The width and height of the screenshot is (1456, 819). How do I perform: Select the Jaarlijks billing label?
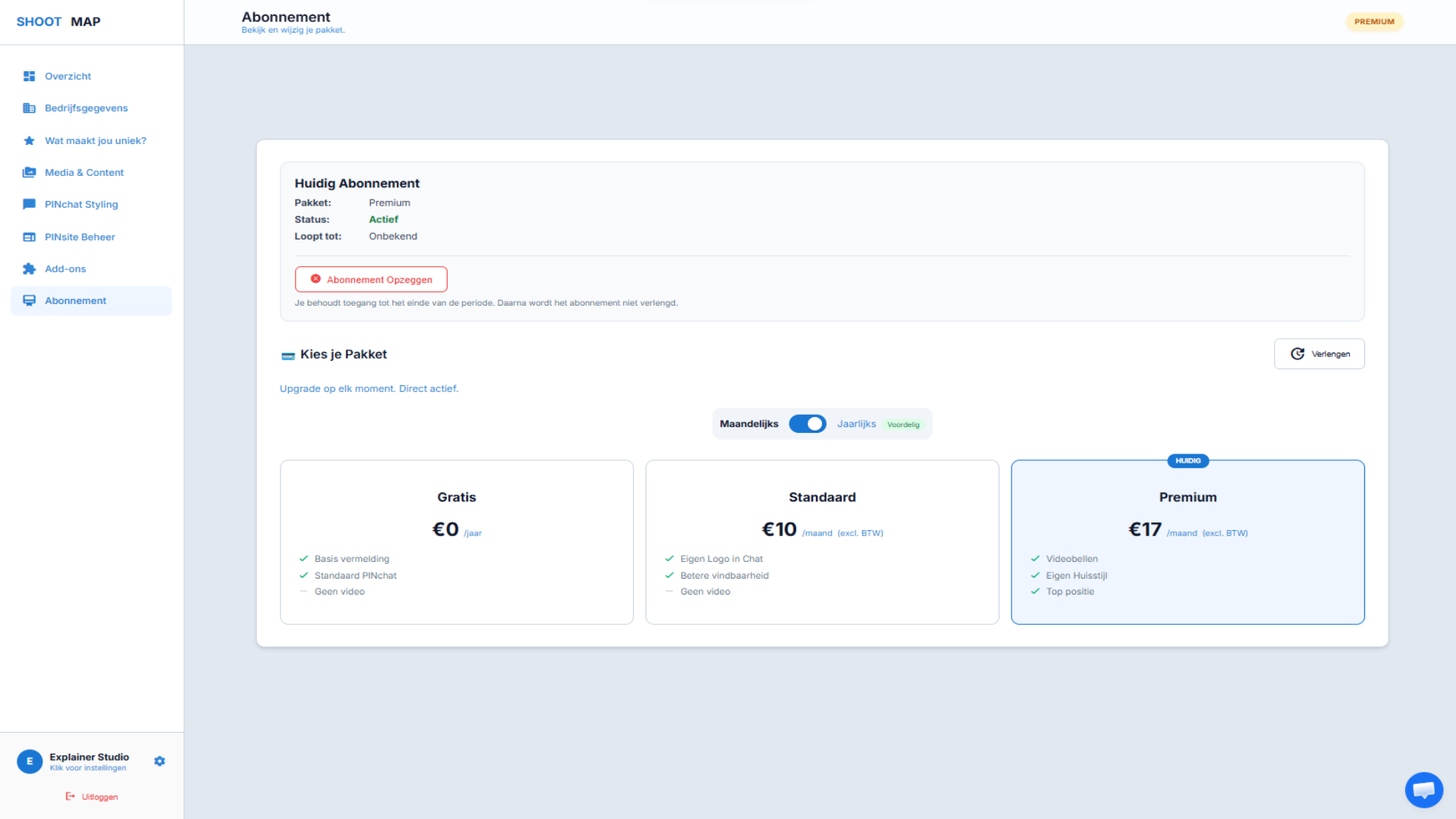pyautogui.click(x=856, y=424)
